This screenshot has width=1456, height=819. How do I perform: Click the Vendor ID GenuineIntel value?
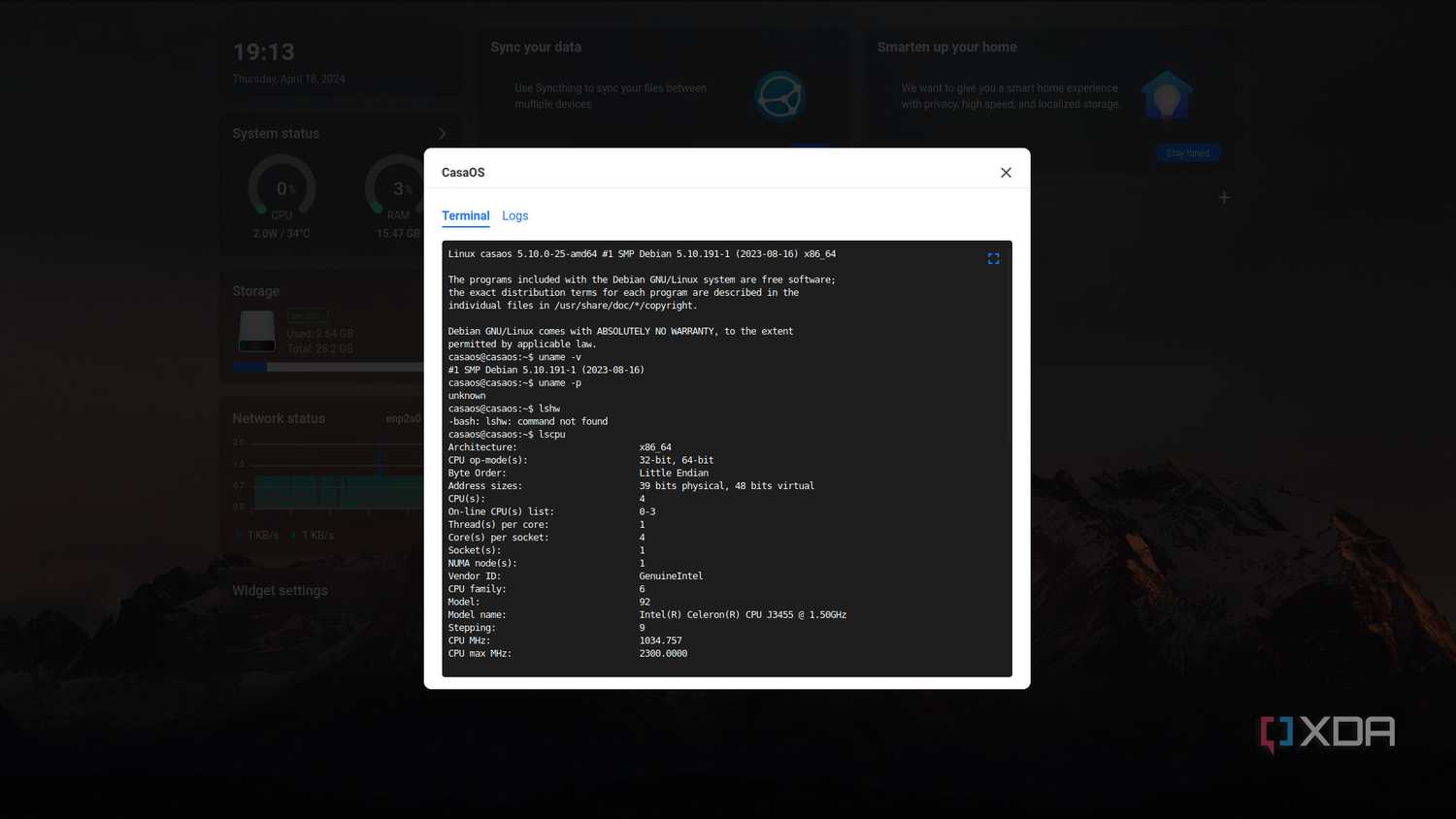click(x=671, y=576)
